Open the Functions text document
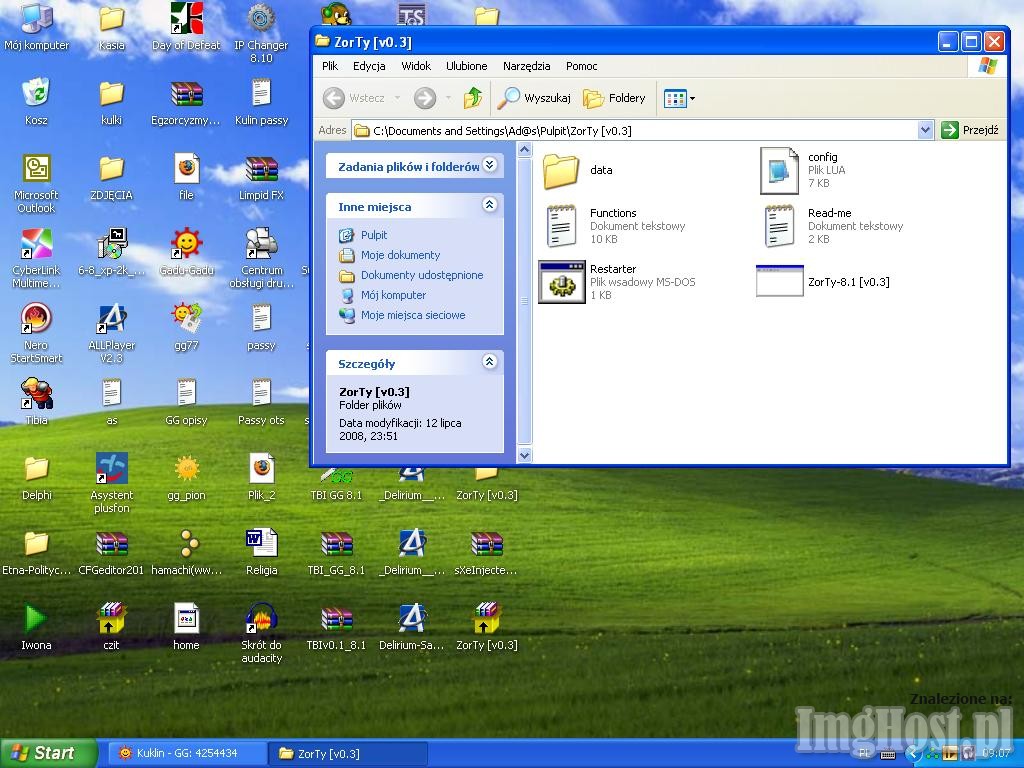Screen dimensions: 1024x768 point(562,226)
